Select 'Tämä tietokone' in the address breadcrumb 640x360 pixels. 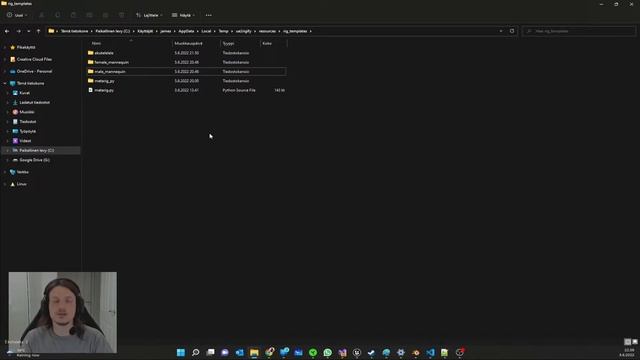(74, 31)
